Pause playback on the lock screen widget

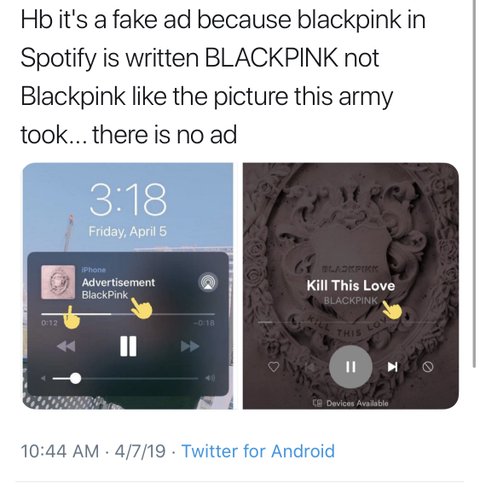click(x=128, y=346)
